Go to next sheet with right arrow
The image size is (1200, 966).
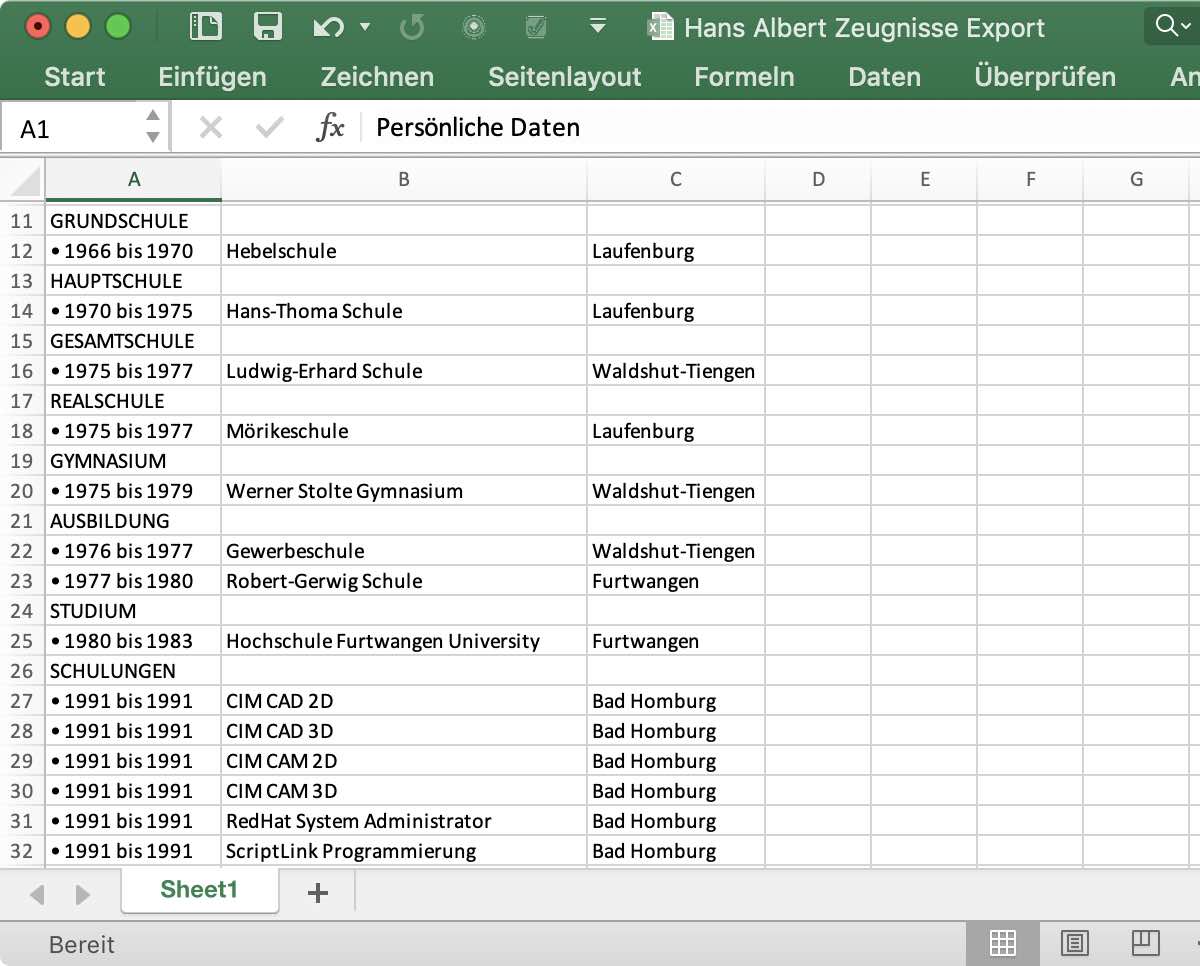[83, 894]
